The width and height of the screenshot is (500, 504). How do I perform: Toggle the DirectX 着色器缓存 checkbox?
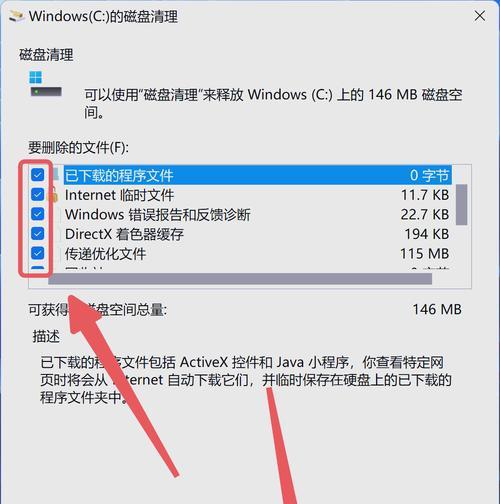point(38,234)
